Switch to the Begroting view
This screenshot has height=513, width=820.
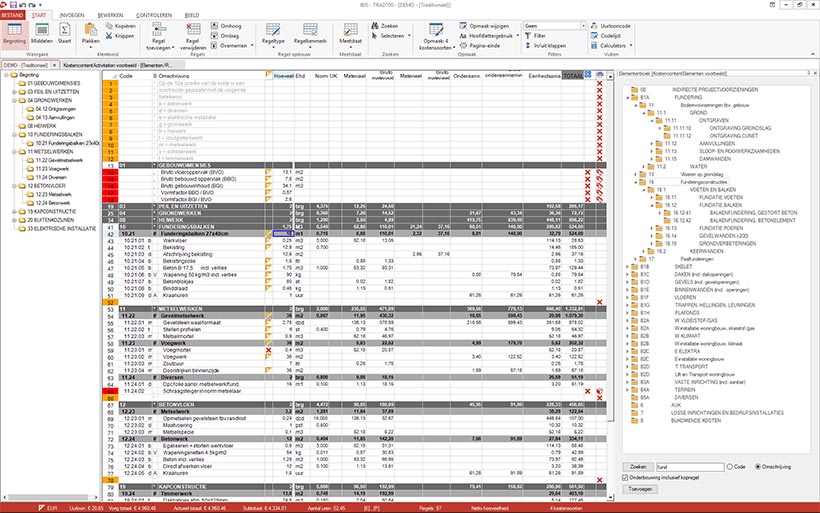(x=14, y=35)
